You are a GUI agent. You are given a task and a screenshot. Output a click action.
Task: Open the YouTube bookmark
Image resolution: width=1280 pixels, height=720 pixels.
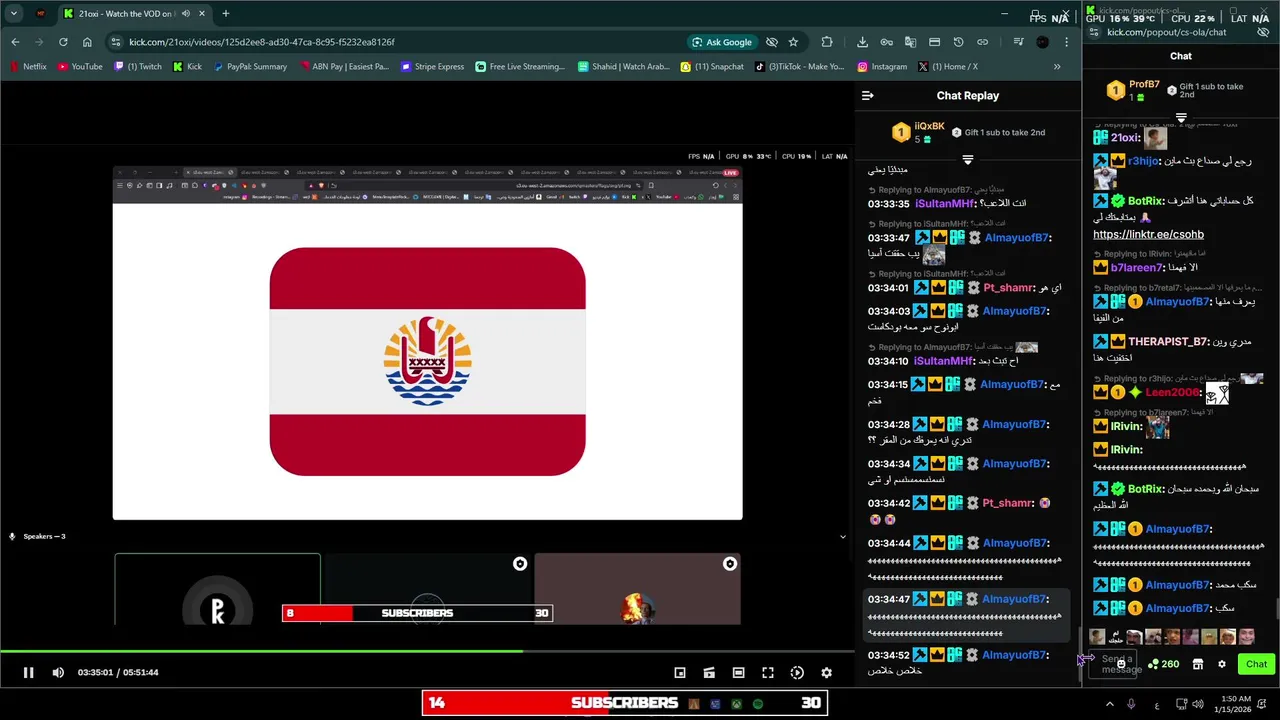click(x=80, y=67)
